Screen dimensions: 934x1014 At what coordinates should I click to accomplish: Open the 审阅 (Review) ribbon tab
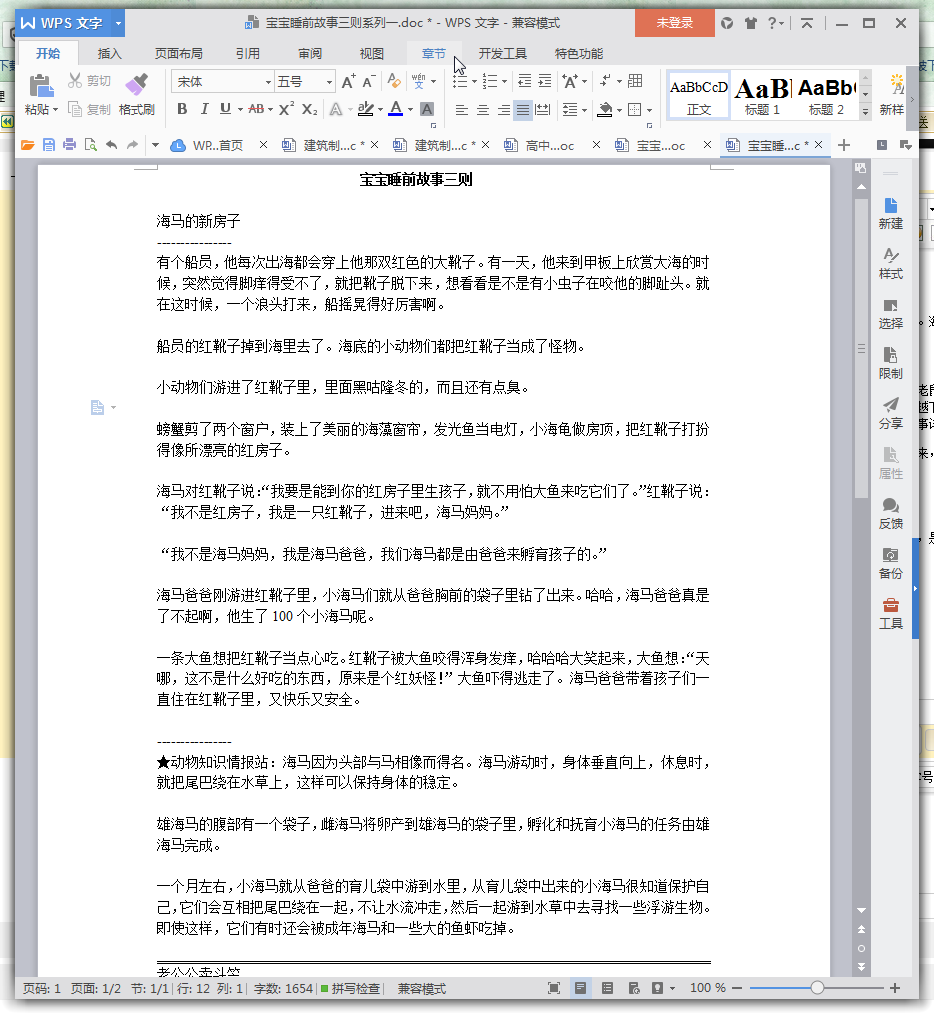click(x=309, y=54)
